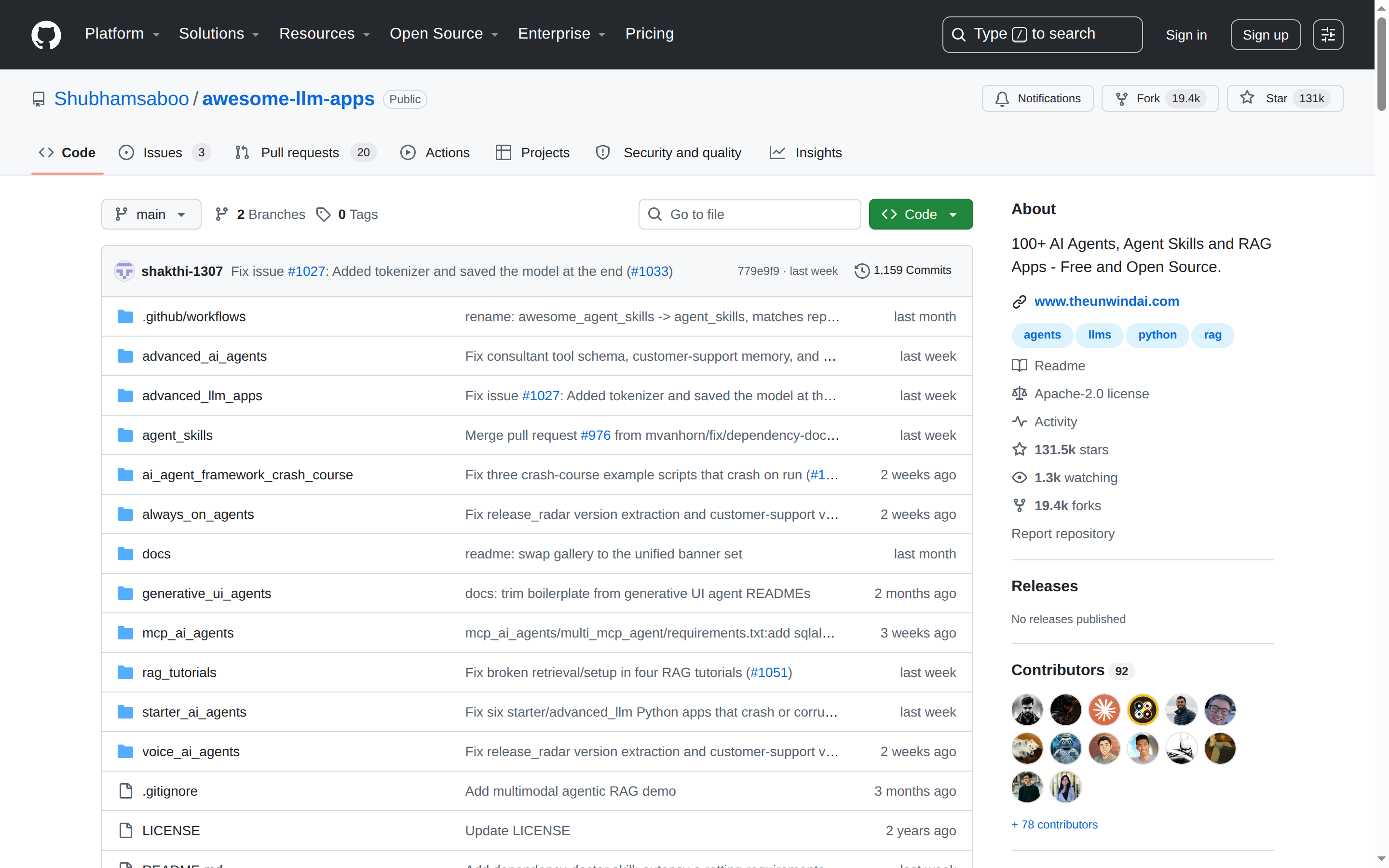Expand the Solutions menu
This screenshot has height=868, width=1389.
tap(219, 34)
